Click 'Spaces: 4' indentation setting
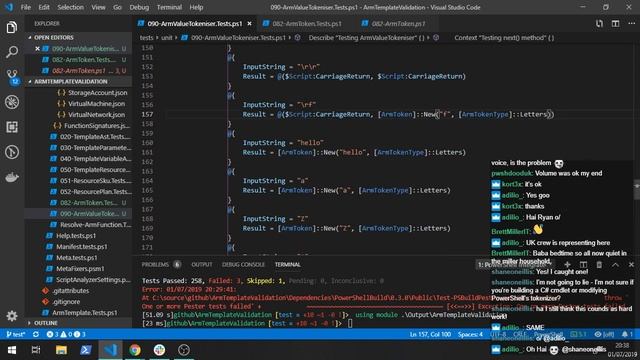The height and width of the screenshot is (360, 640). (x=470, y=334)
